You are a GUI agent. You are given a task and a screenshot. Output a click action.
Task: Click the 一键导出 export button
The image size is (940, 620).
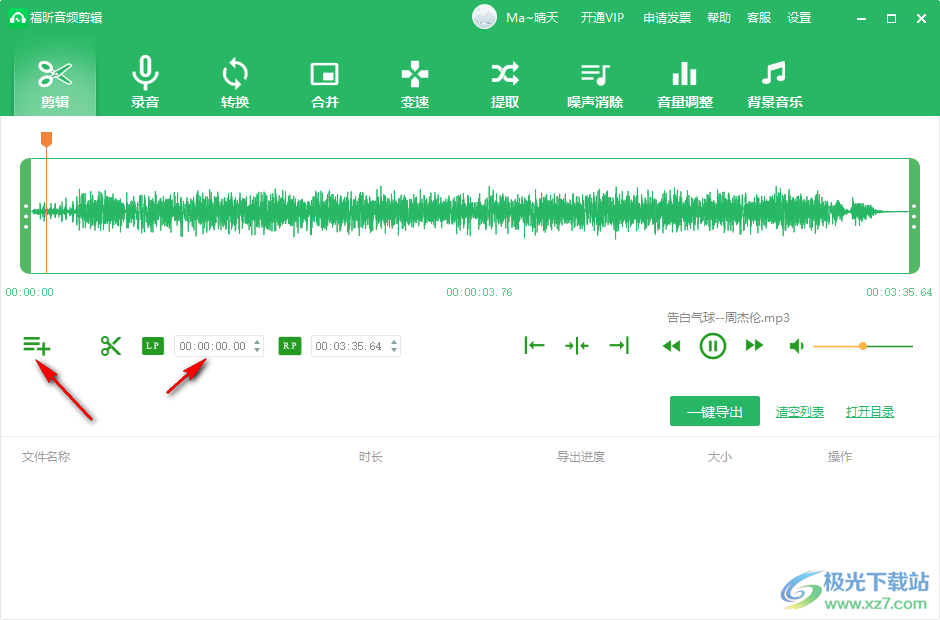coord(715,411)
